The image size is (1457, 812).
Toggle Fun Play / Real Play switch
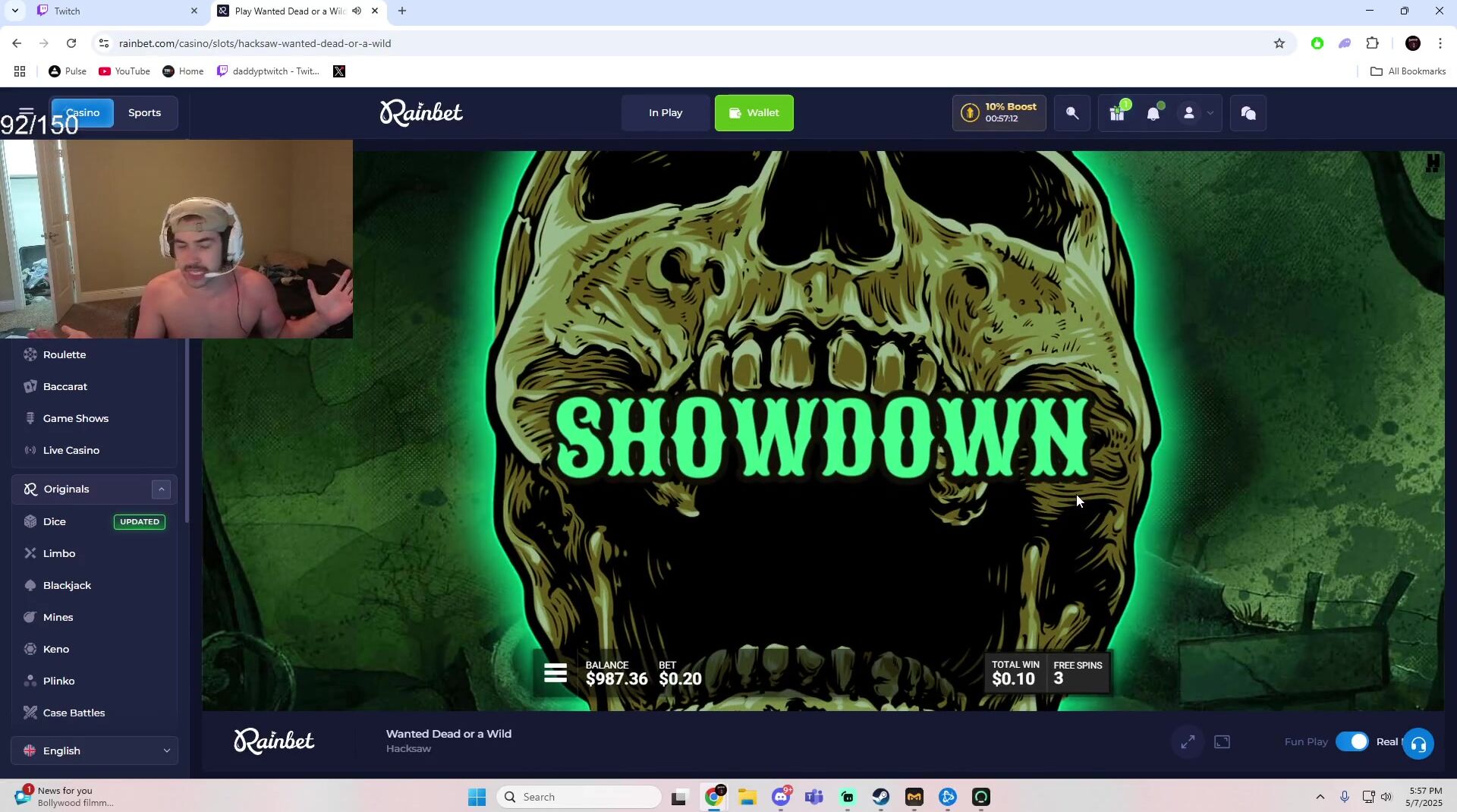pos(1352,741)
